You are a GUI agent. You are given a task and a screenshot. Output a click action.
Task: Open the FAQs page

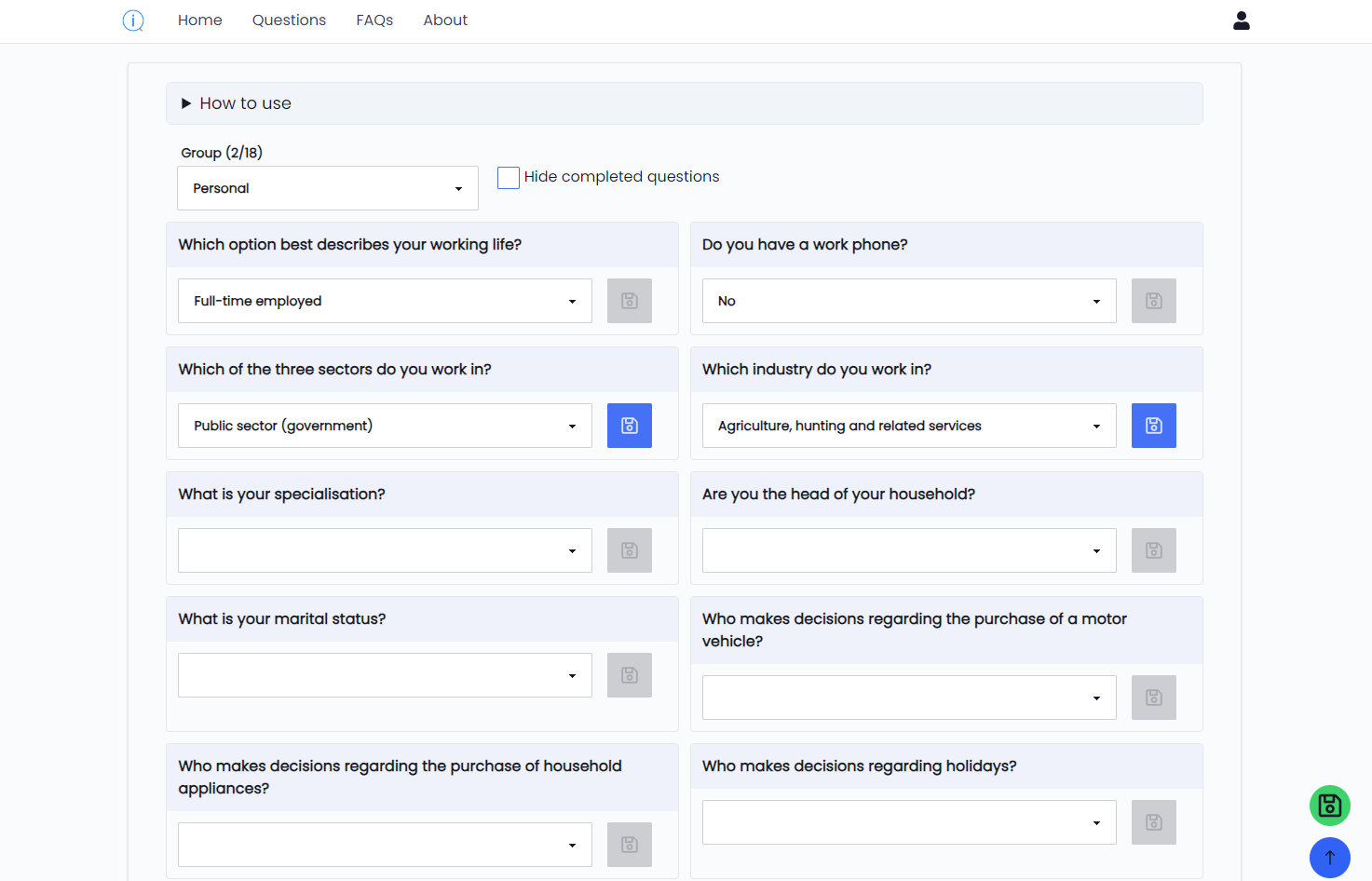click(374, 20)
